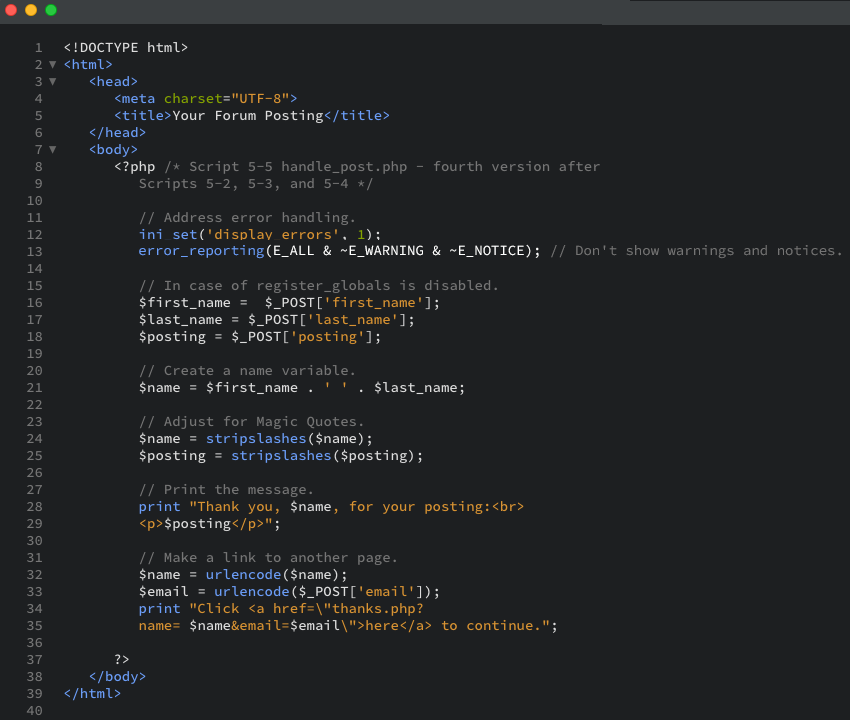Click the 'Make a link to another page' comment
The width and height of the screenshot is (850, 720).
[x=268, y=557]
